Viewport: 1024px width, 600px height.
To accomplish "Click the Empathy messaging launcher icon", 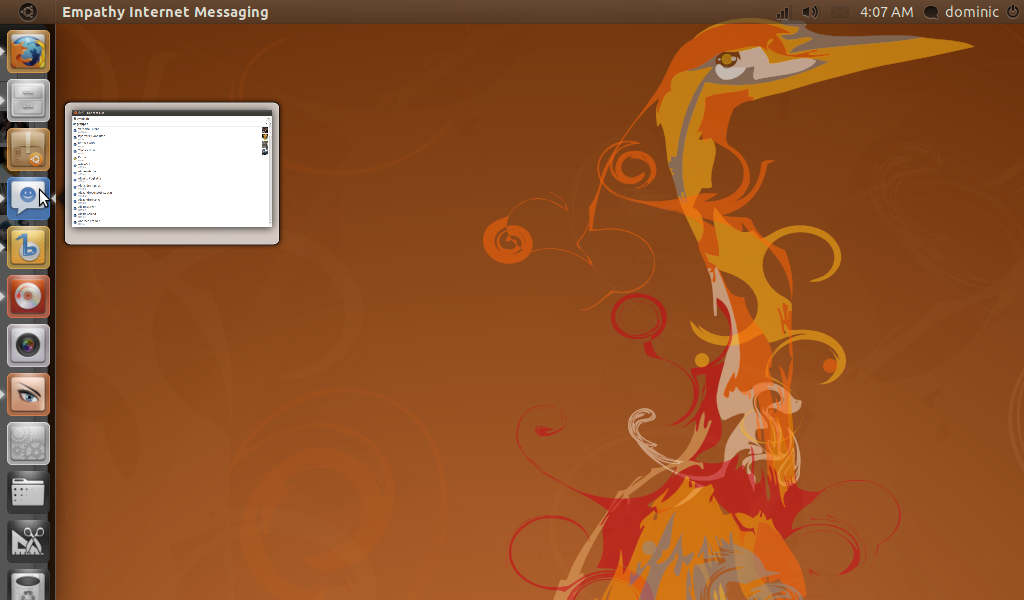I will click(28, 198).
